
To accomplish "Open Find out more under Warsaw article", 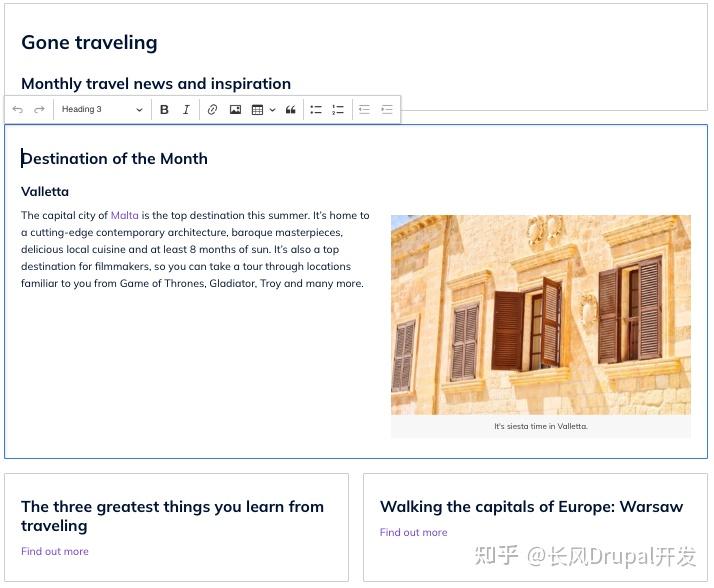I will (x=413, y=532).
